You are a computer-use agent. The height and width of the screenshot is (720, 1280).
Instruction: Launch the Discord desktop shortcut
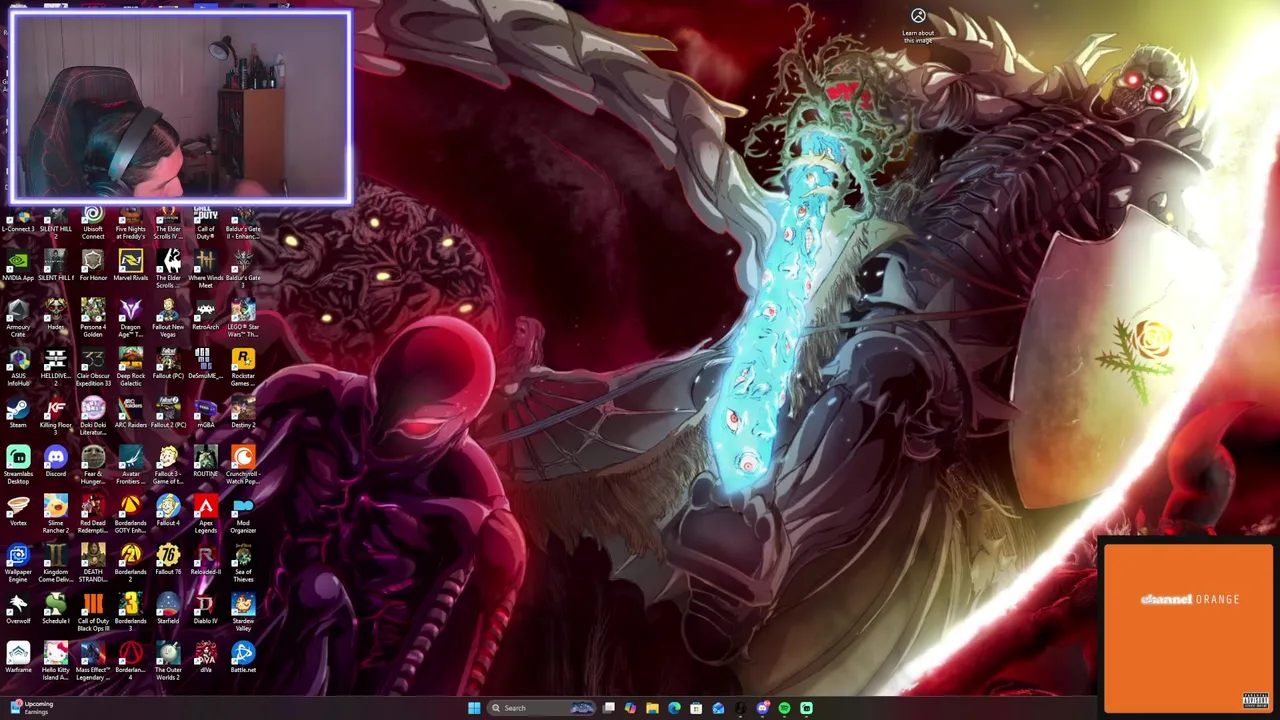pos(55,462)
